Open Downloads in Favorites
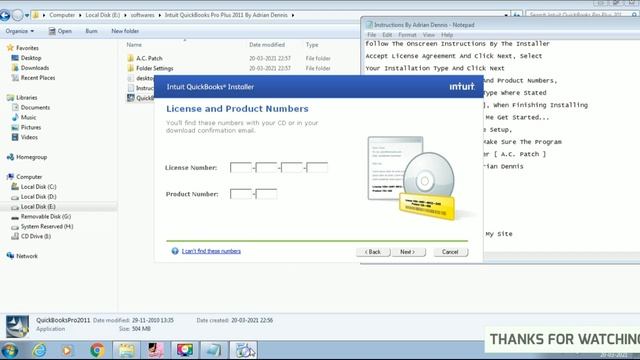The height and width of the screenshot is (360, 640). pyautogui.click(x=35, y=68)
